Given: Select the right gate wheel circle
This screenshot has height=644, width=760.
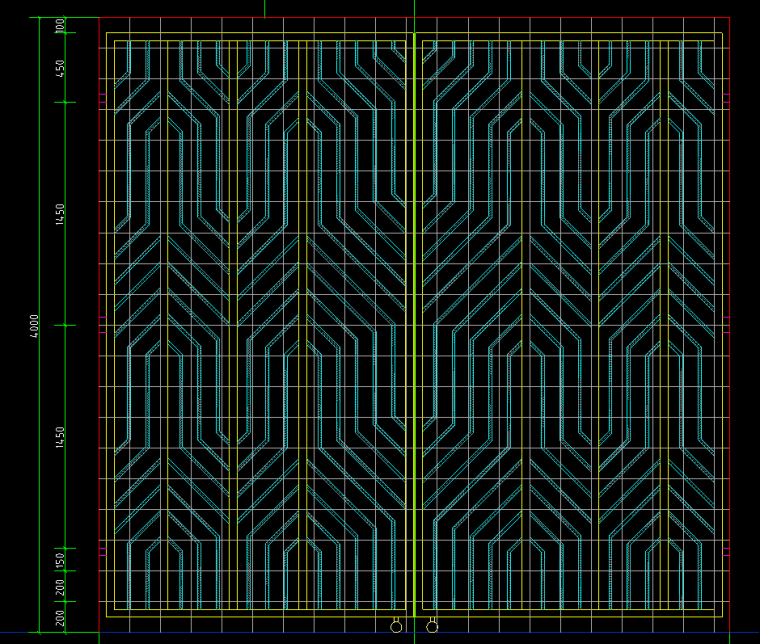Looking at the screenshot, I should pos(432,627).
